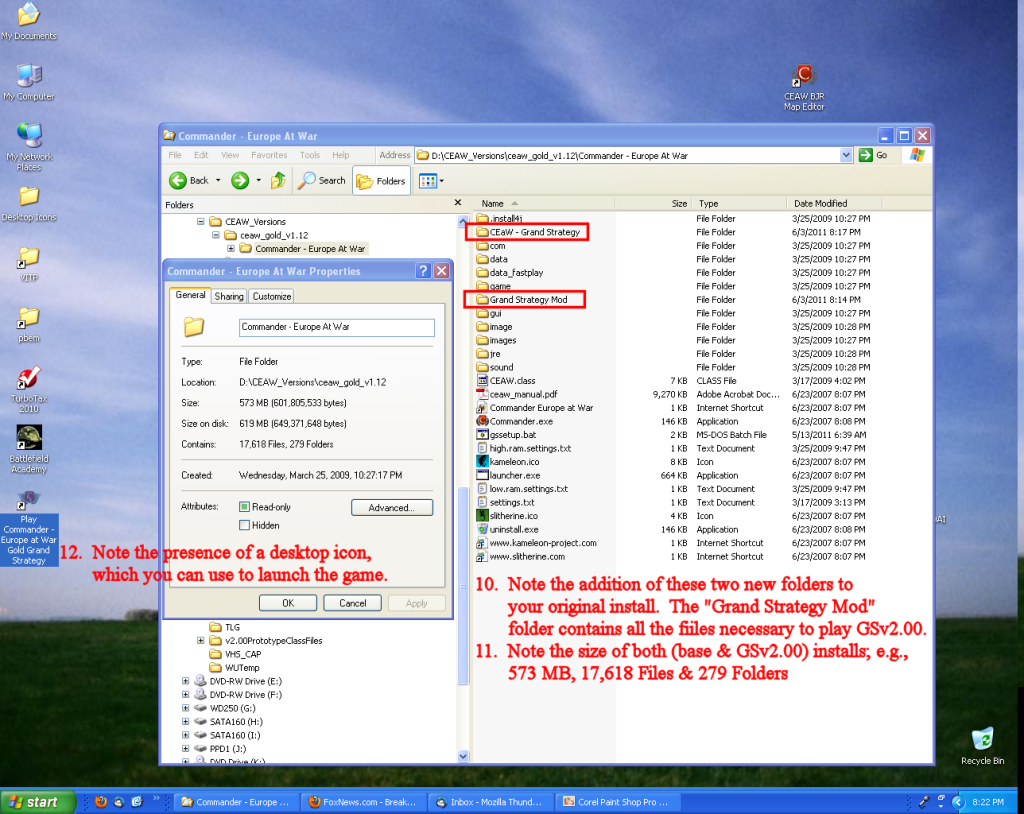Collapse the CEAW_Versions tree node

[x=200, y=221]
